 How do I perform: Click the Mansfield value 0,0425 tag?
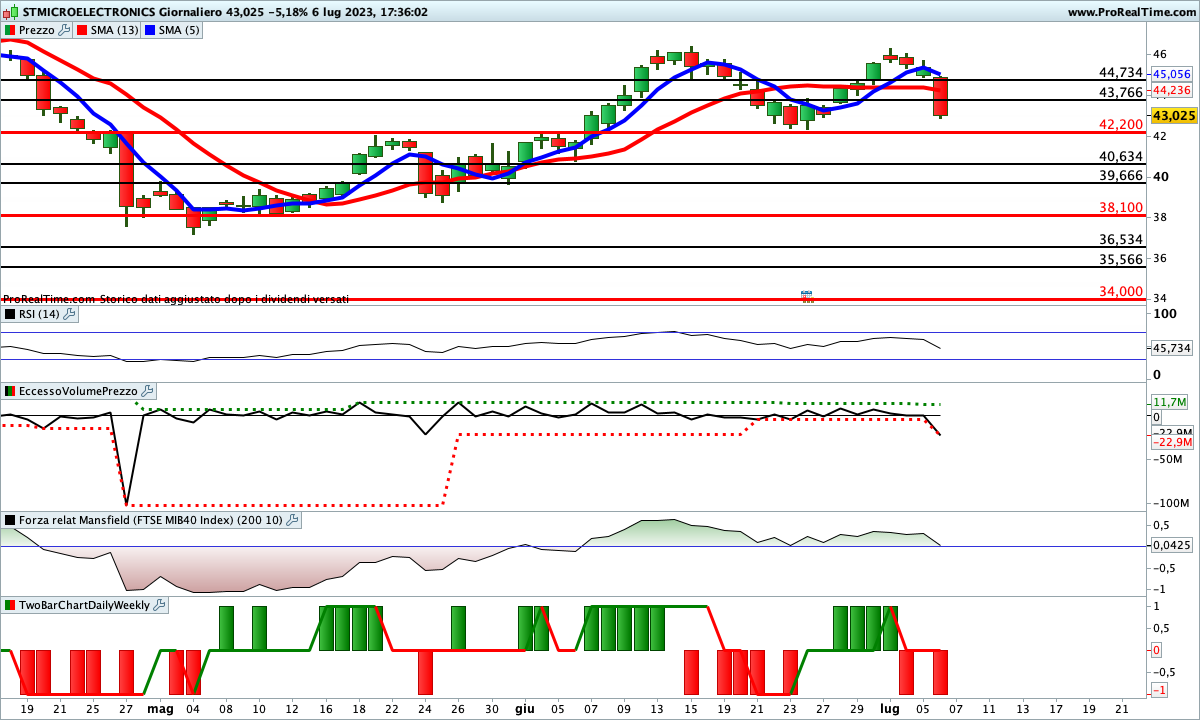coord(1172,546)
